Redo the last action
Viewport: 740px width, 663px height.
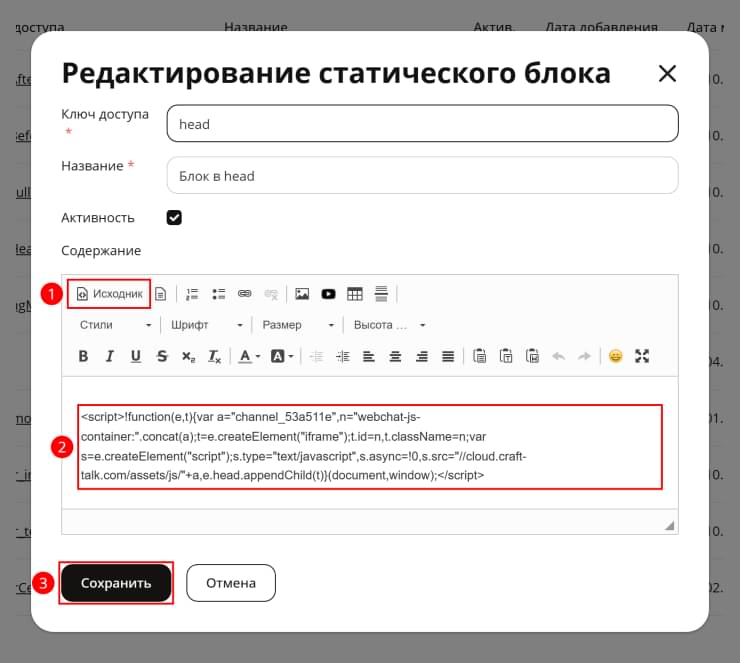point(584,356)
